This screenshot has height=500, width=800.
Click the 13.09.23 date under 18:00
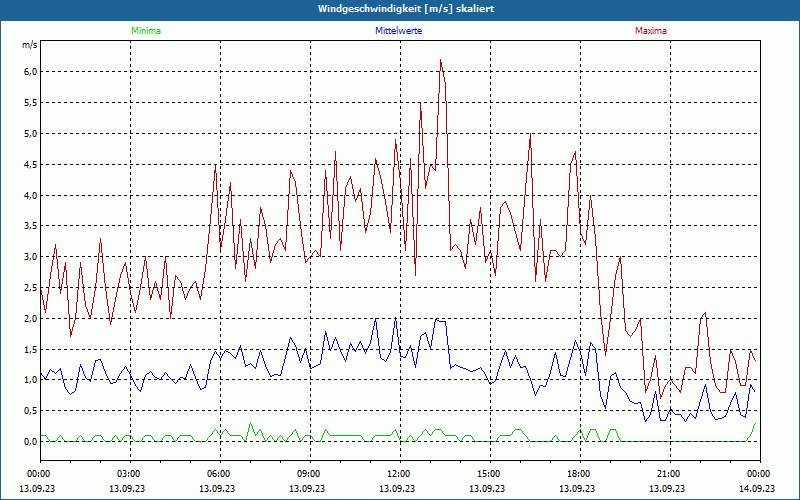577,488
